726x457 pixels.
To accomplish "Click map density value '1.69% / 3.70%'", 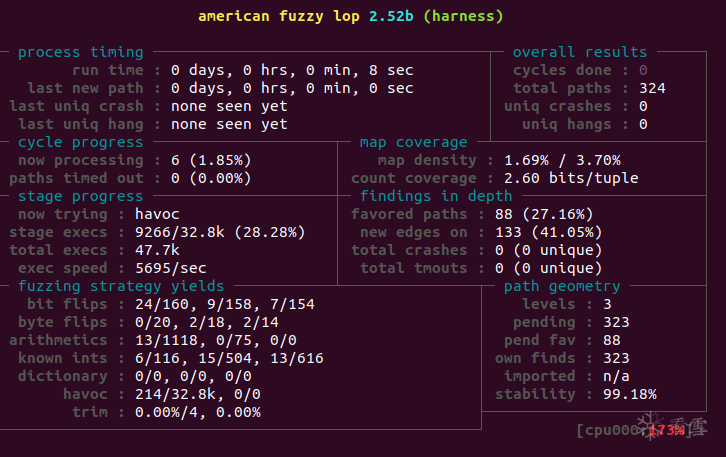I will (x=562, y=161).
